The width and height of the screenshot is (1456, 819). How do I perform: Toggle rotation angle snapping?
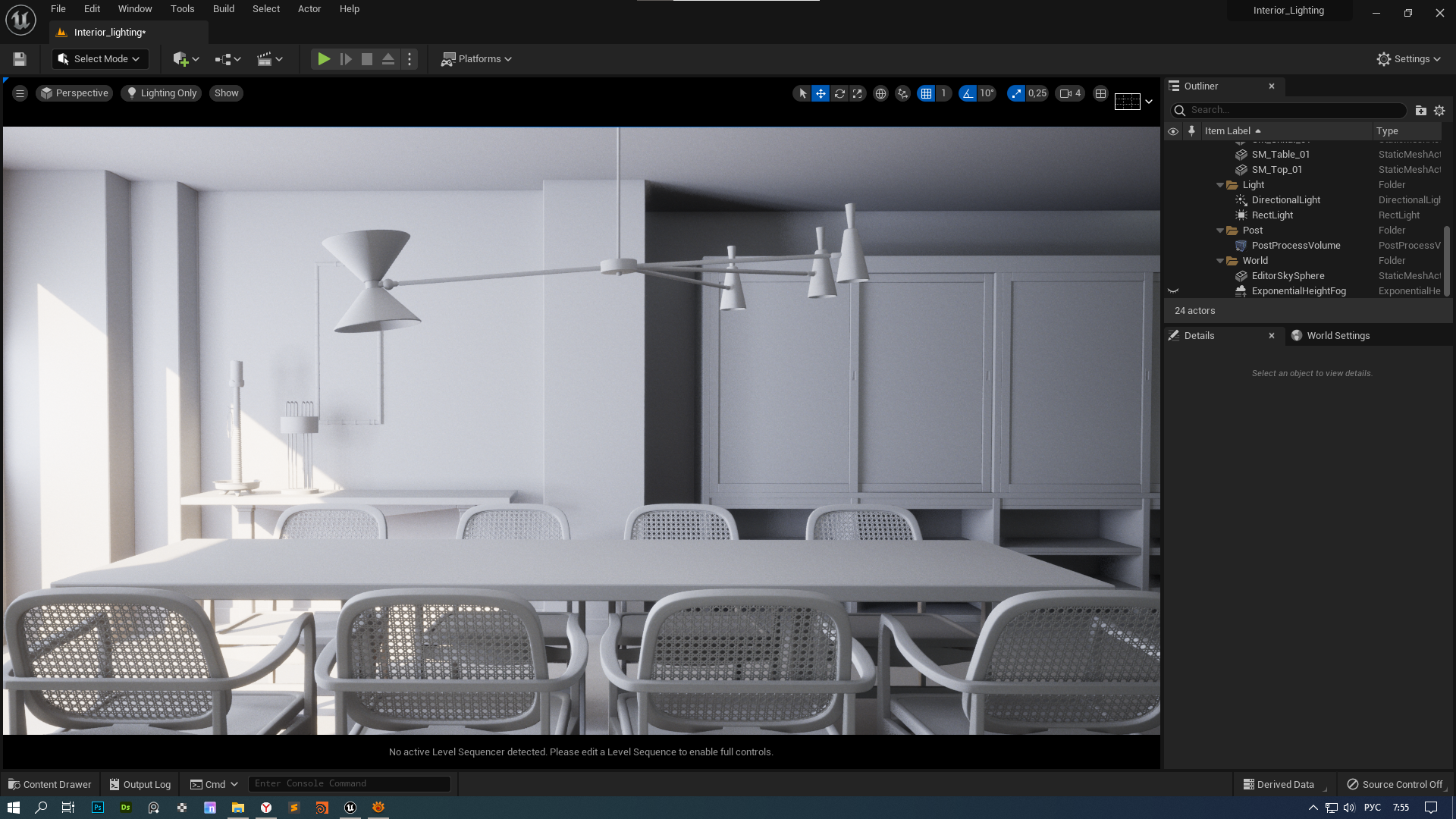click(x=968, y=93)
